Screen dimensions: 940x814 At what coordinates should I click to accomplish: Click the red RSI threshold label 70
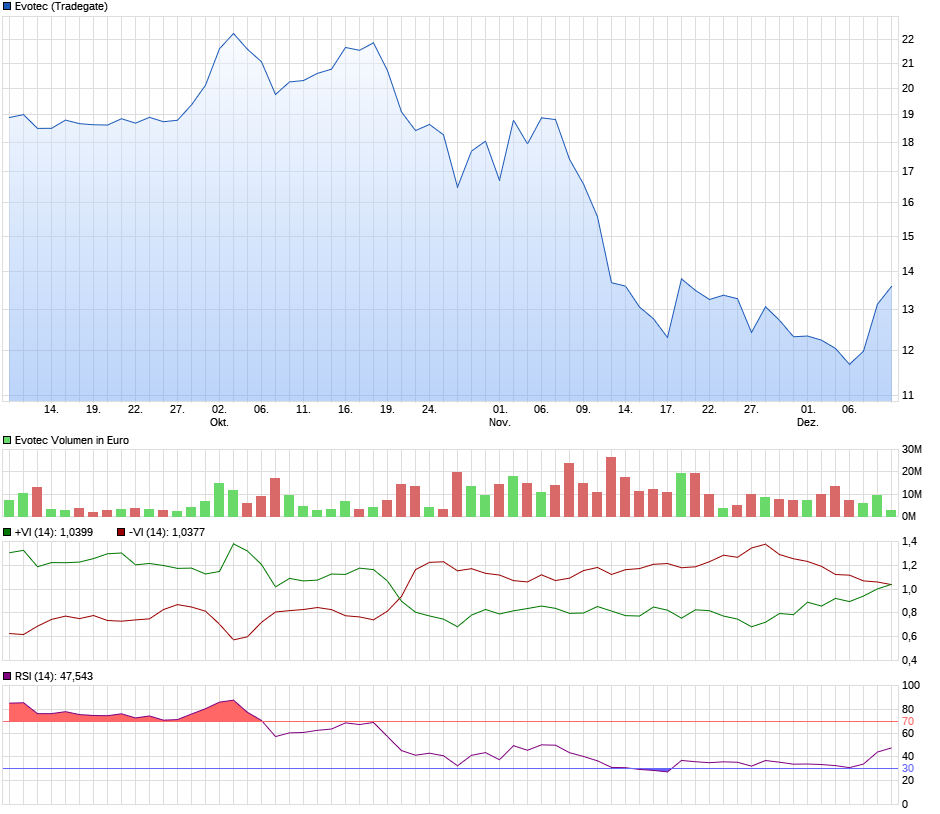(x=908, y=722)
